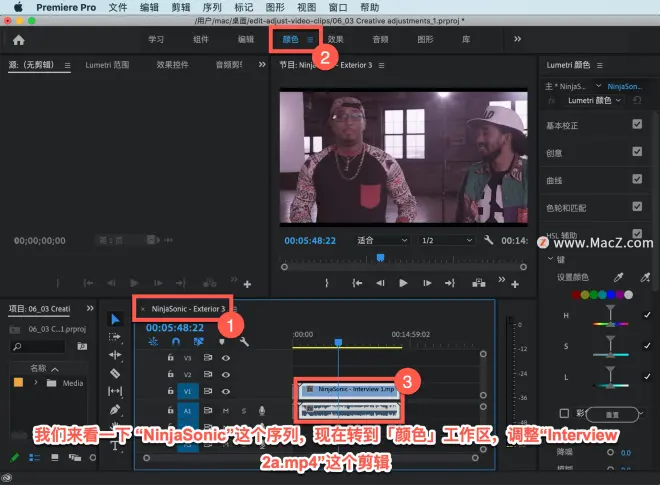
Task: Open program monitor button editor plus
Action: (515, 285)
